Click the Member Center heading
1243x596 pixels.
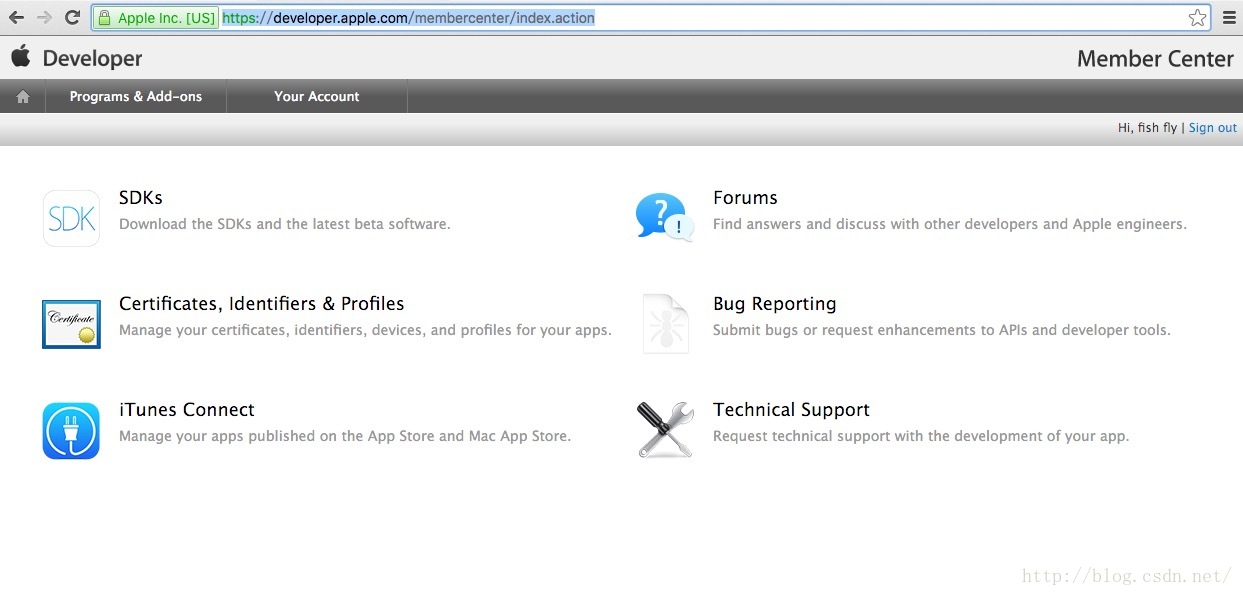click(1155, 59)
